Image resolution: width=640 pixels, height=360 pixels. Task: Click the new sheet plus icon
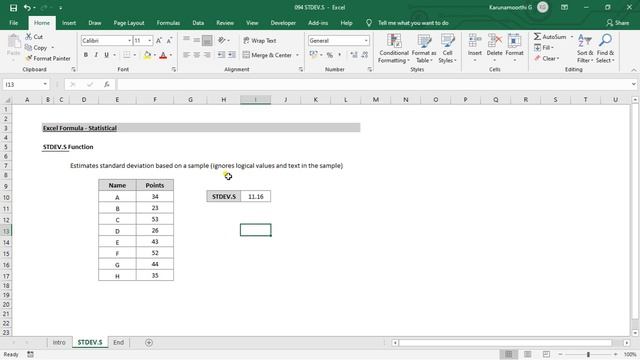pyautogui.click(x=149, y=342)
